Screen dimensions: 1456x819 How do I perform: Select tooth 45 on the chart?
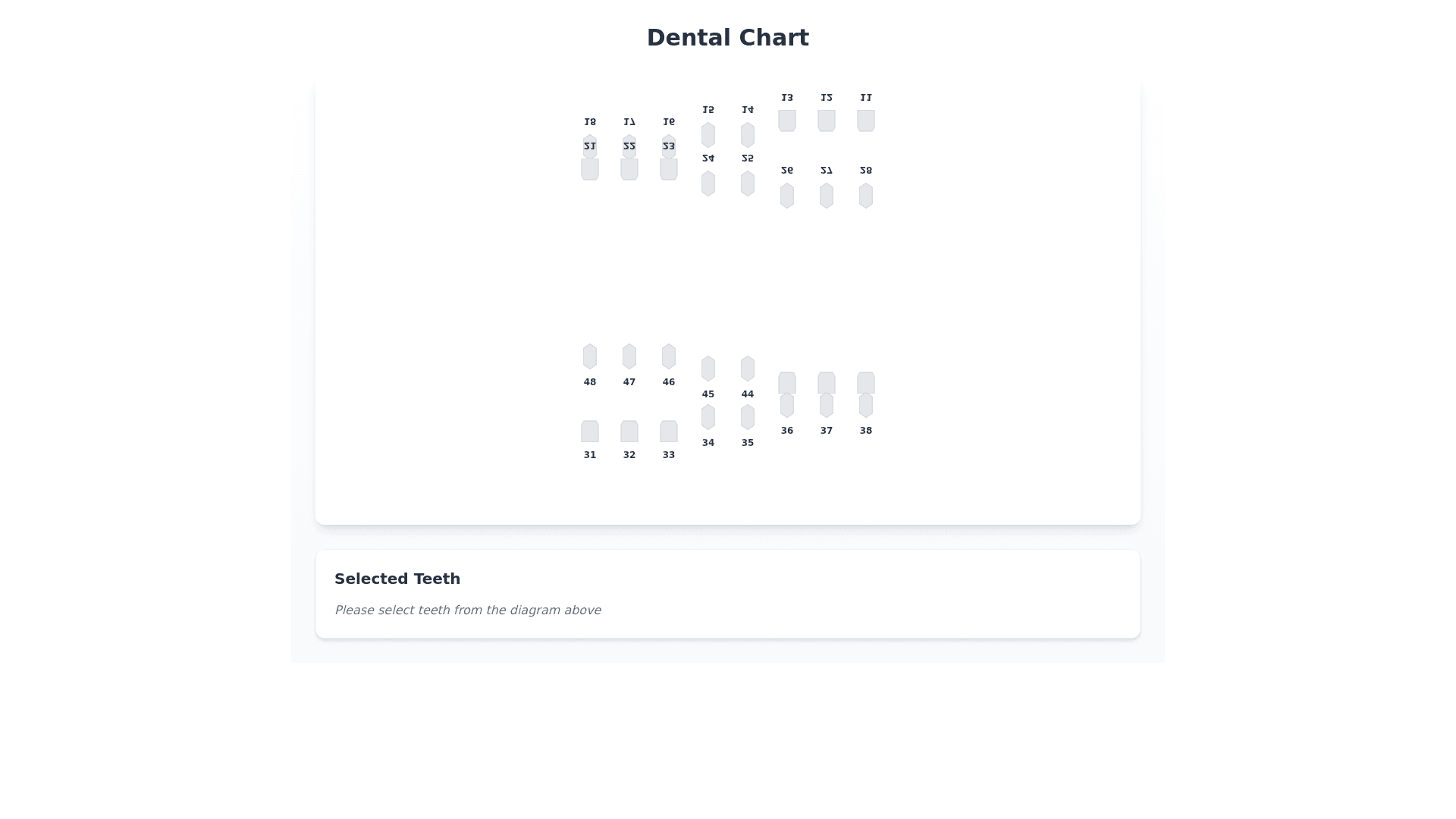pyautogui.click(x=708, y=369)
